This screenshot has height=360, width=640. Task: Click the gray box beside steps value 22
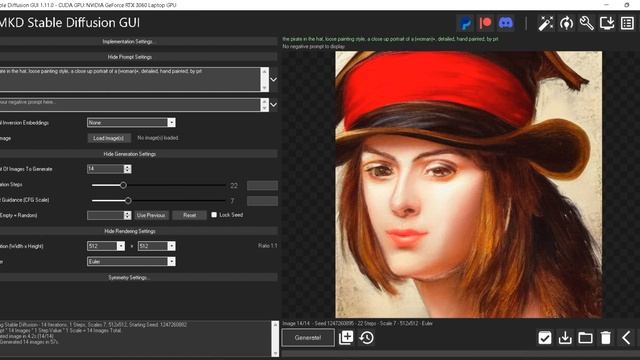coord(262,186)
